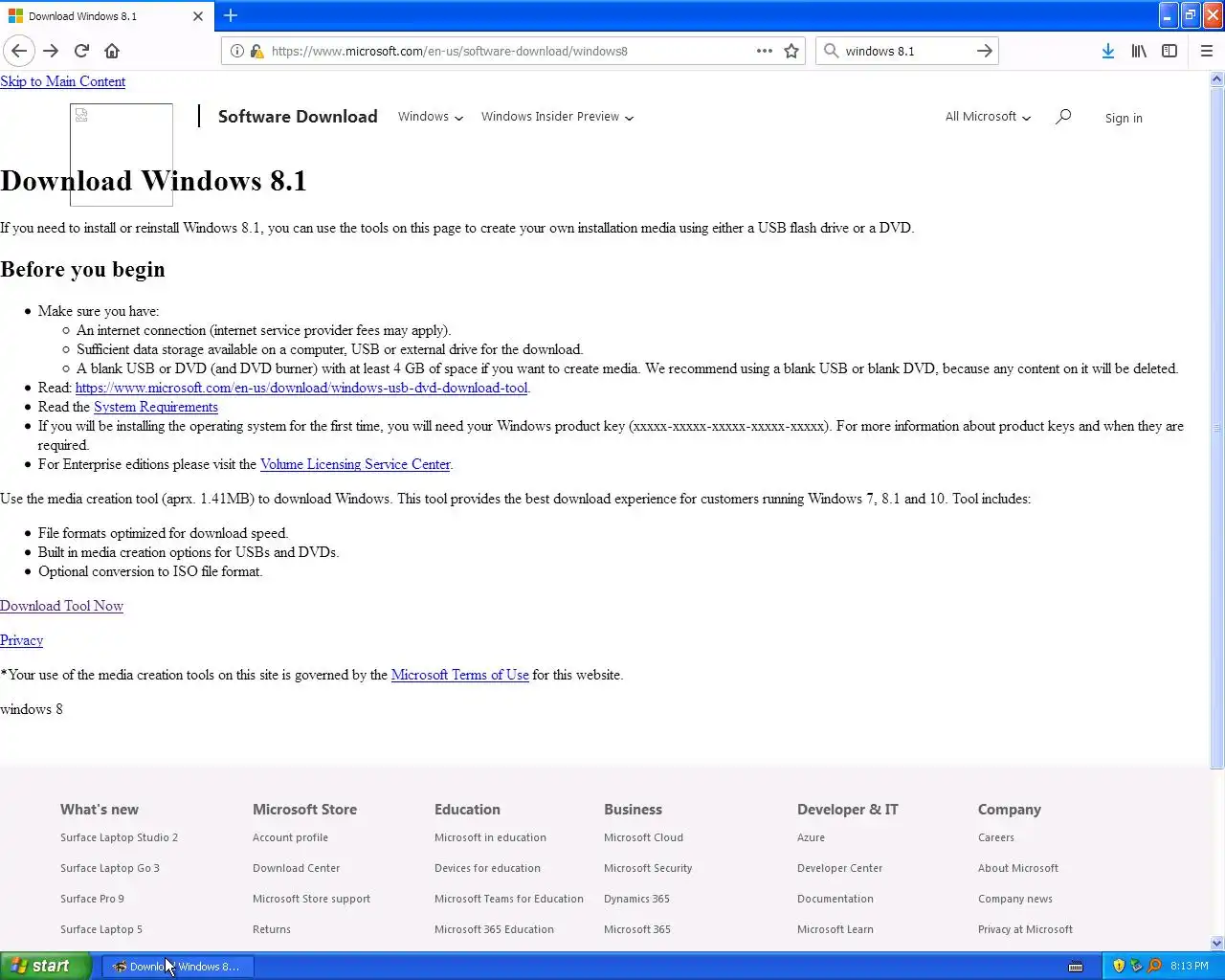Click Sign in

pos(1124,118)
